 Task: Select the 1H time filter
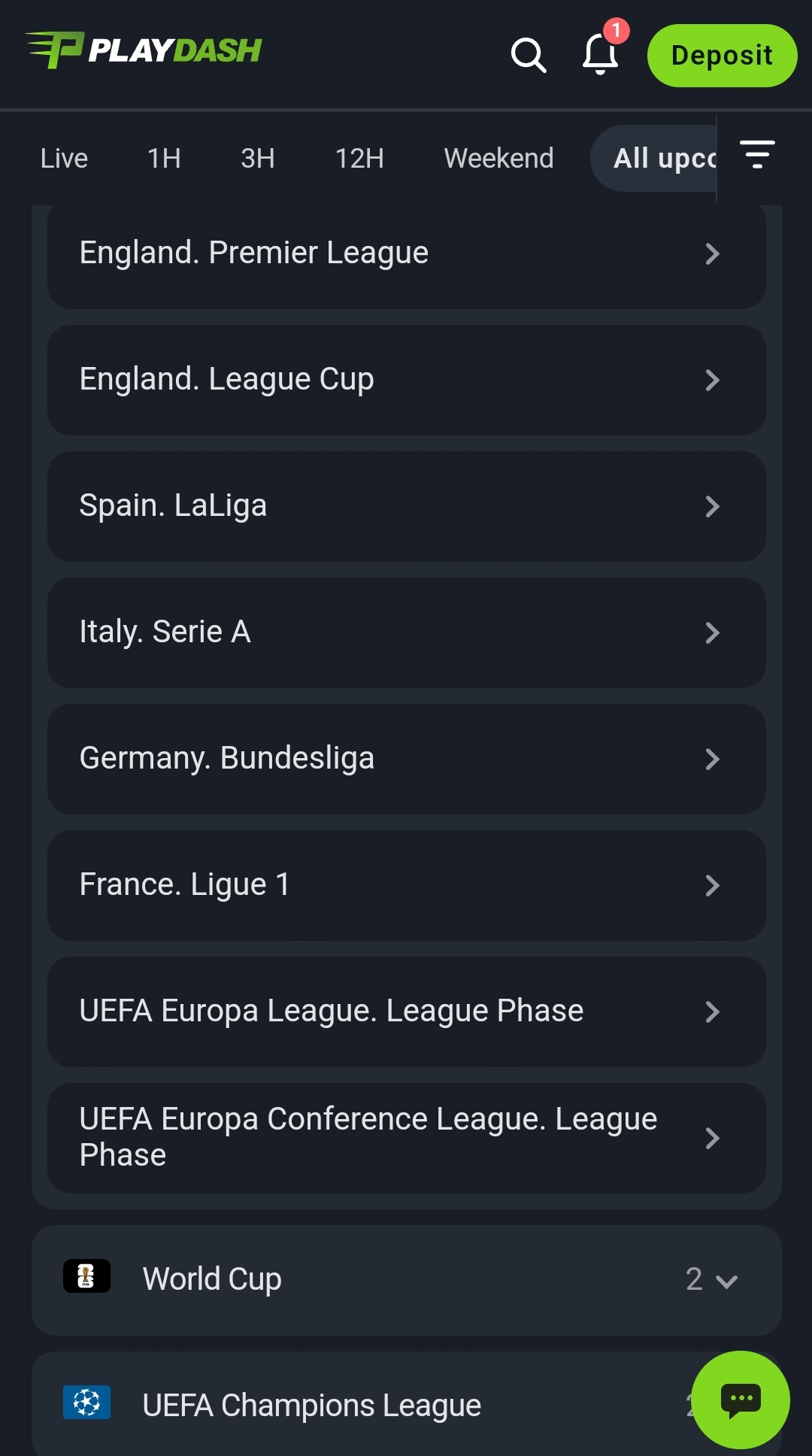tap(164, 159)
